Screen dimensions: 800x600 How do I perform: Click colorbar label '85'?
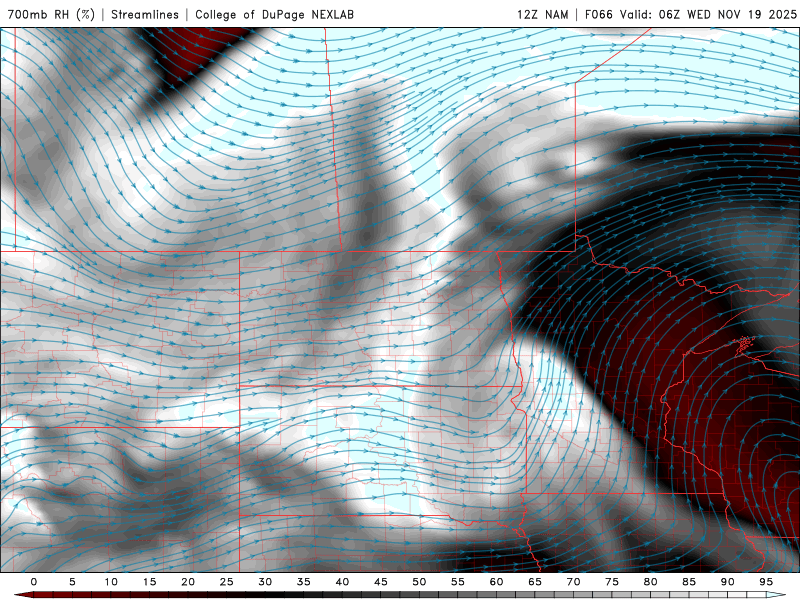point(689,582)
